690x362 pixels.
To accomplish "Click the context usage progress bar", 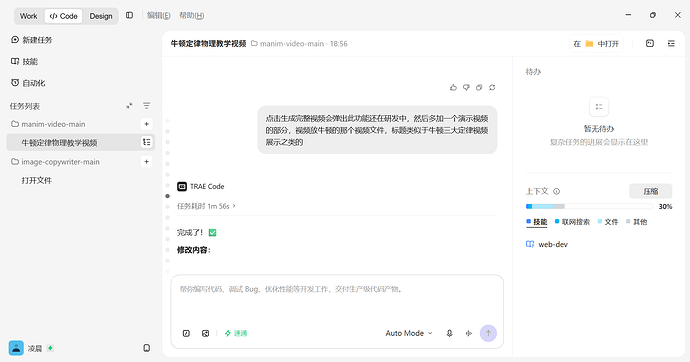I will point(589,206).
